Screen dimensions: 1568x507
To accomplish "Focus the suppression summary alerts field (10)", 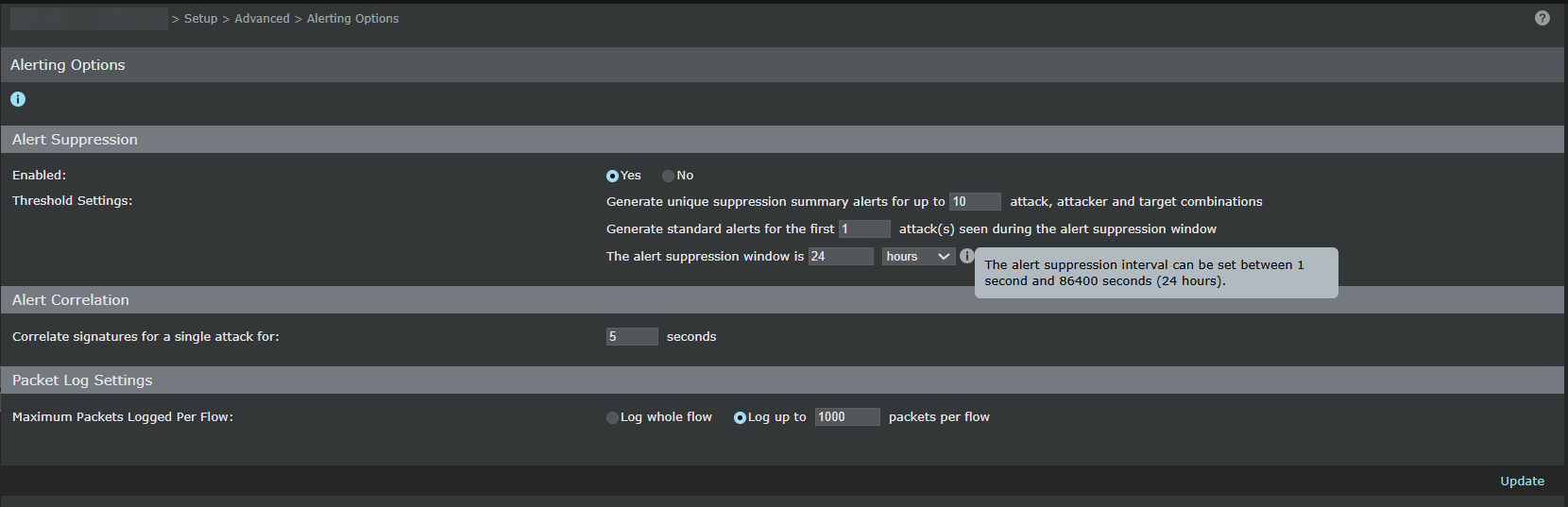I will [x=975, y=201].
